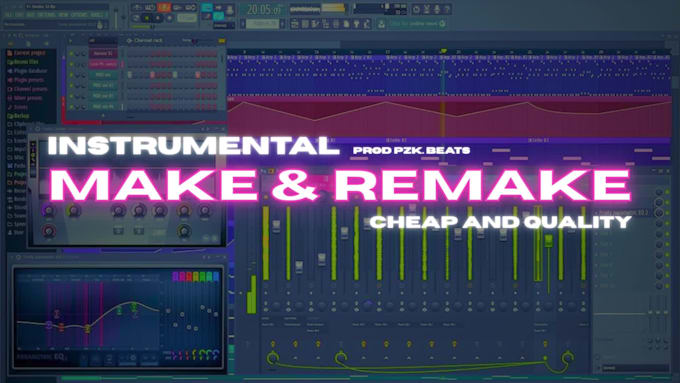Mute the MIDI out channel via green LED
The image size is (680, 383).
[72, 75]
